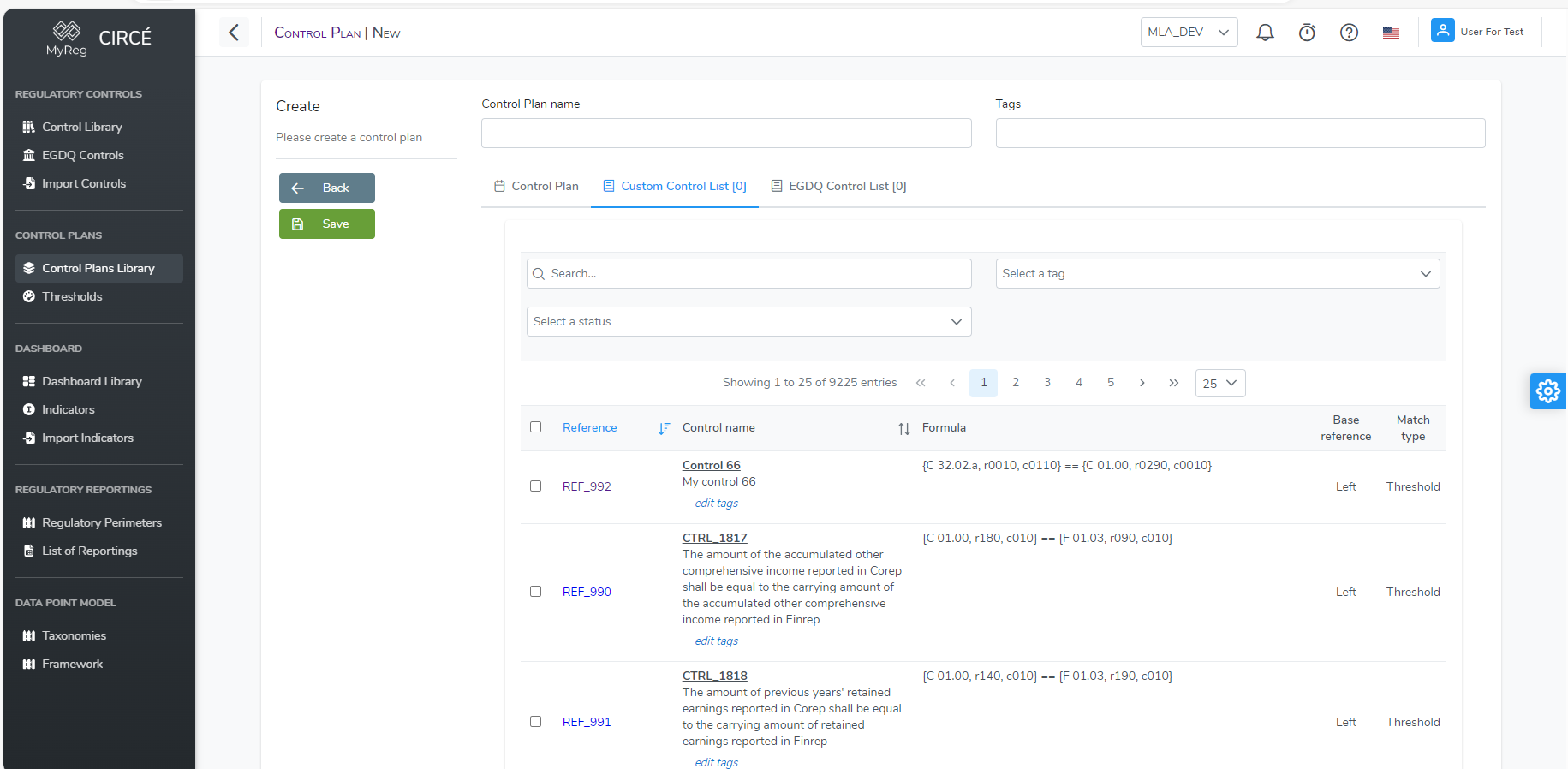Viewport: 1568px width, 769px height.
Task: Click edit tags under Control 66
Action: click(716, 504)
